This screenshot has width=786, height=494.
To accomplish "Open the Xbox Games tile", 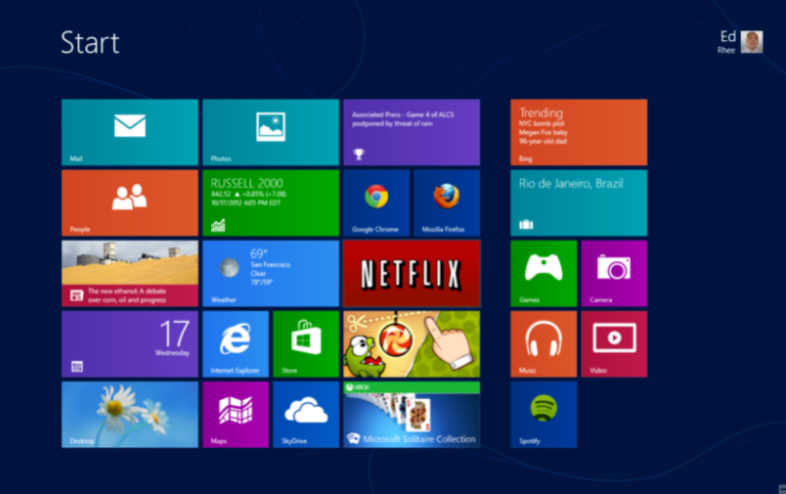I will (544, 273).
